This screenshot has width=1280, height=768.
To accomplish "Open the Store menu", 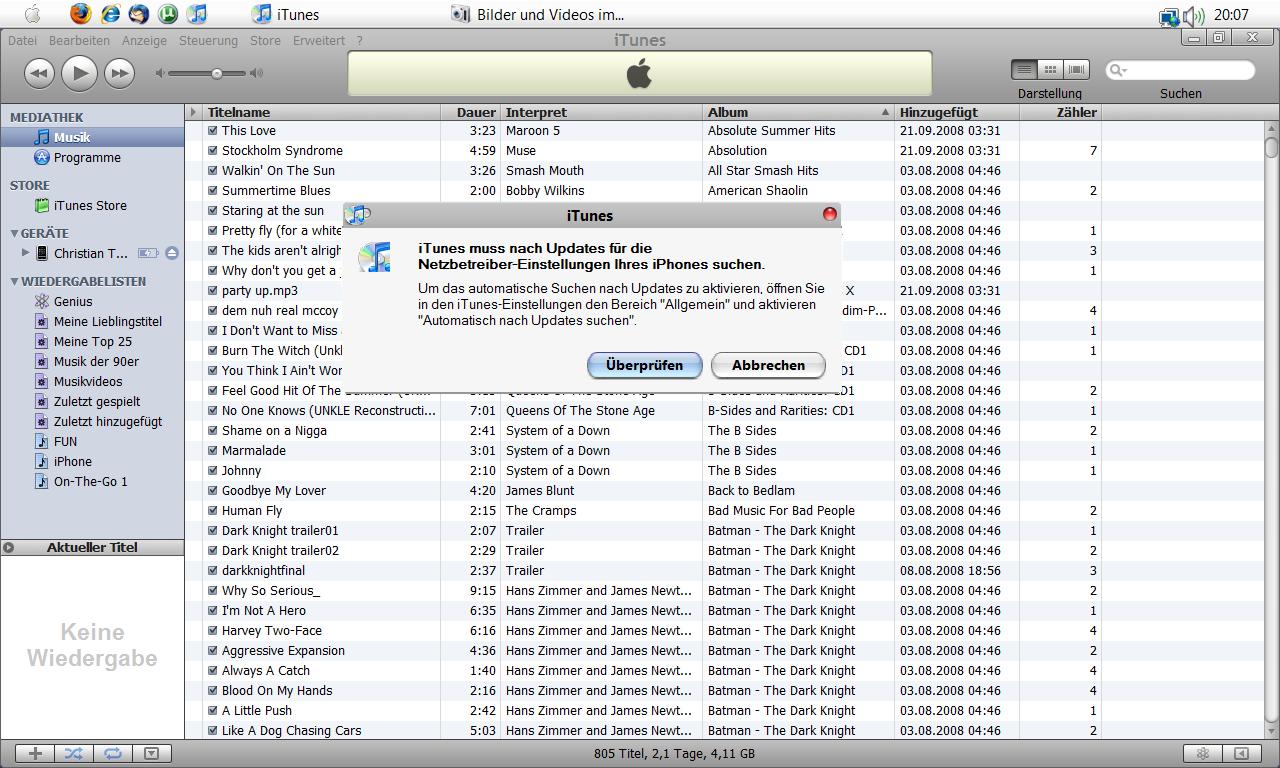I will 265,41.
